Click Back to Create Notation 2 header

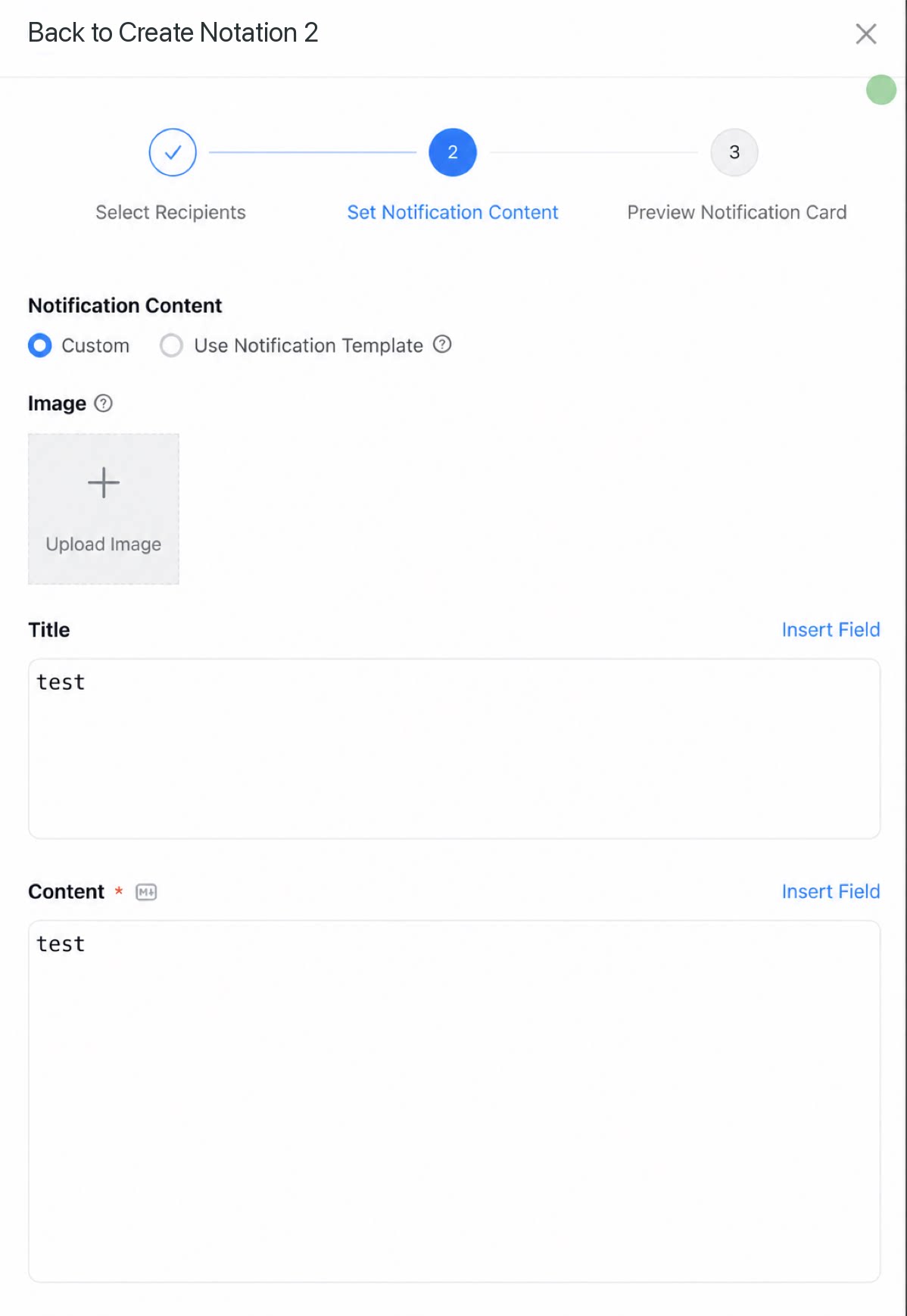click(173, 33)
